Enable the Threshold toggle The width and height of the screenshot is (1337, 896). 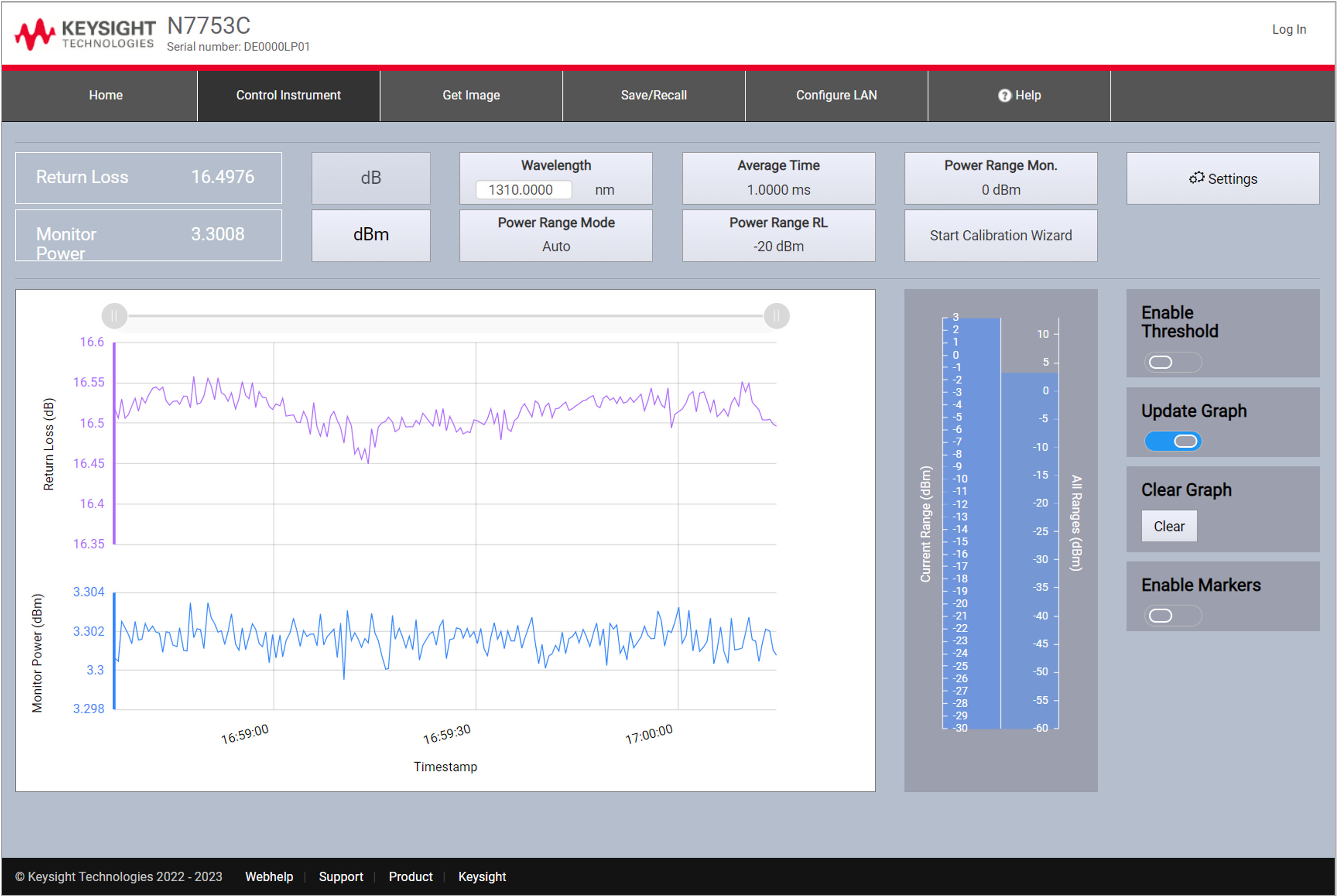(x=1172, y=362)
